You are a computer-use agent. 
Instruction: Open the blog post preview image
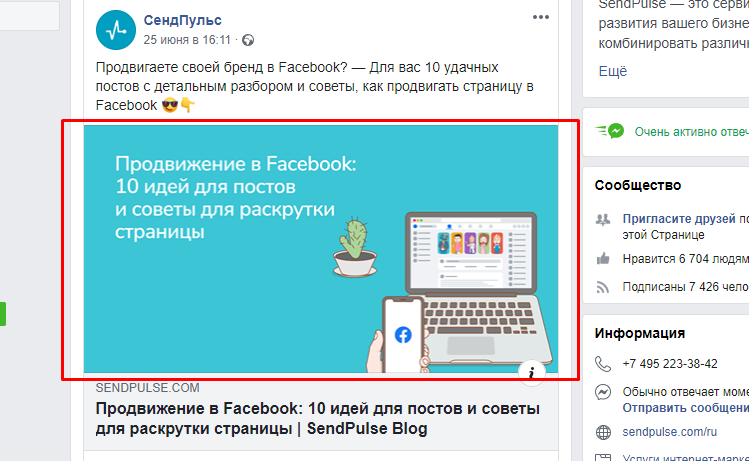321,249
